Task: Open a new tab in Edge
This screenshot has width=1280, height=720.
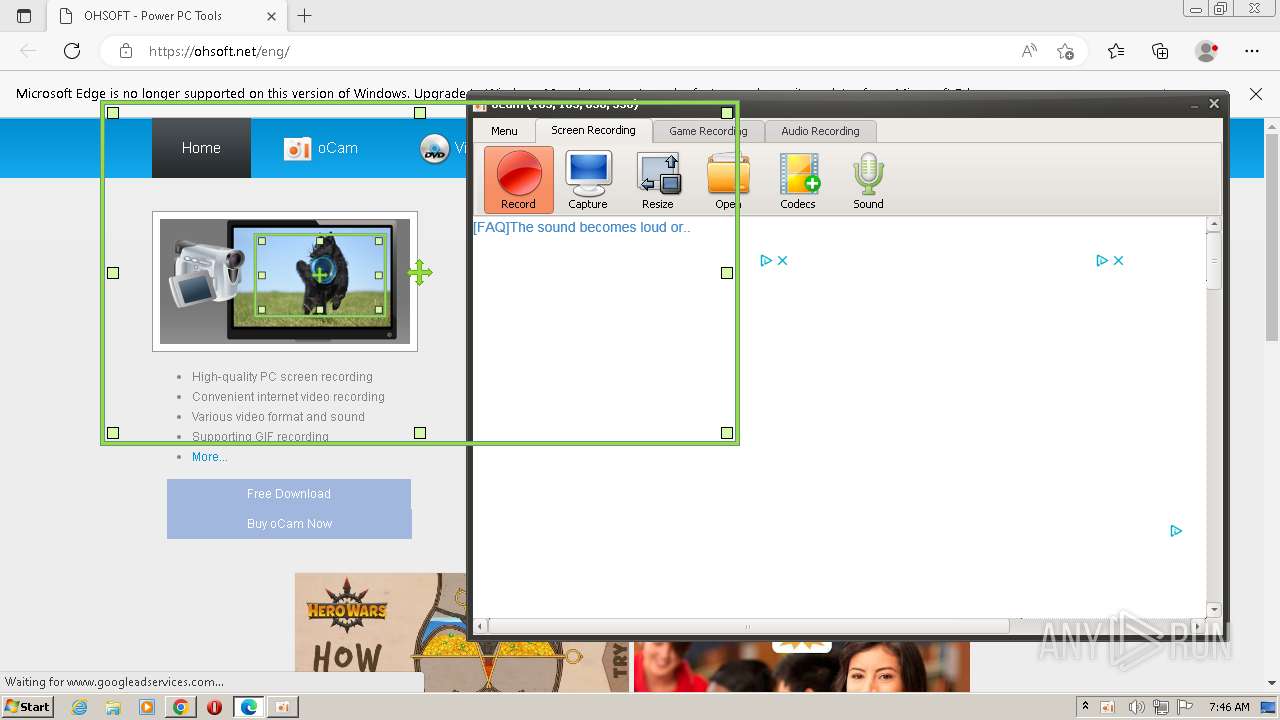Action: (x=305, y=16)
